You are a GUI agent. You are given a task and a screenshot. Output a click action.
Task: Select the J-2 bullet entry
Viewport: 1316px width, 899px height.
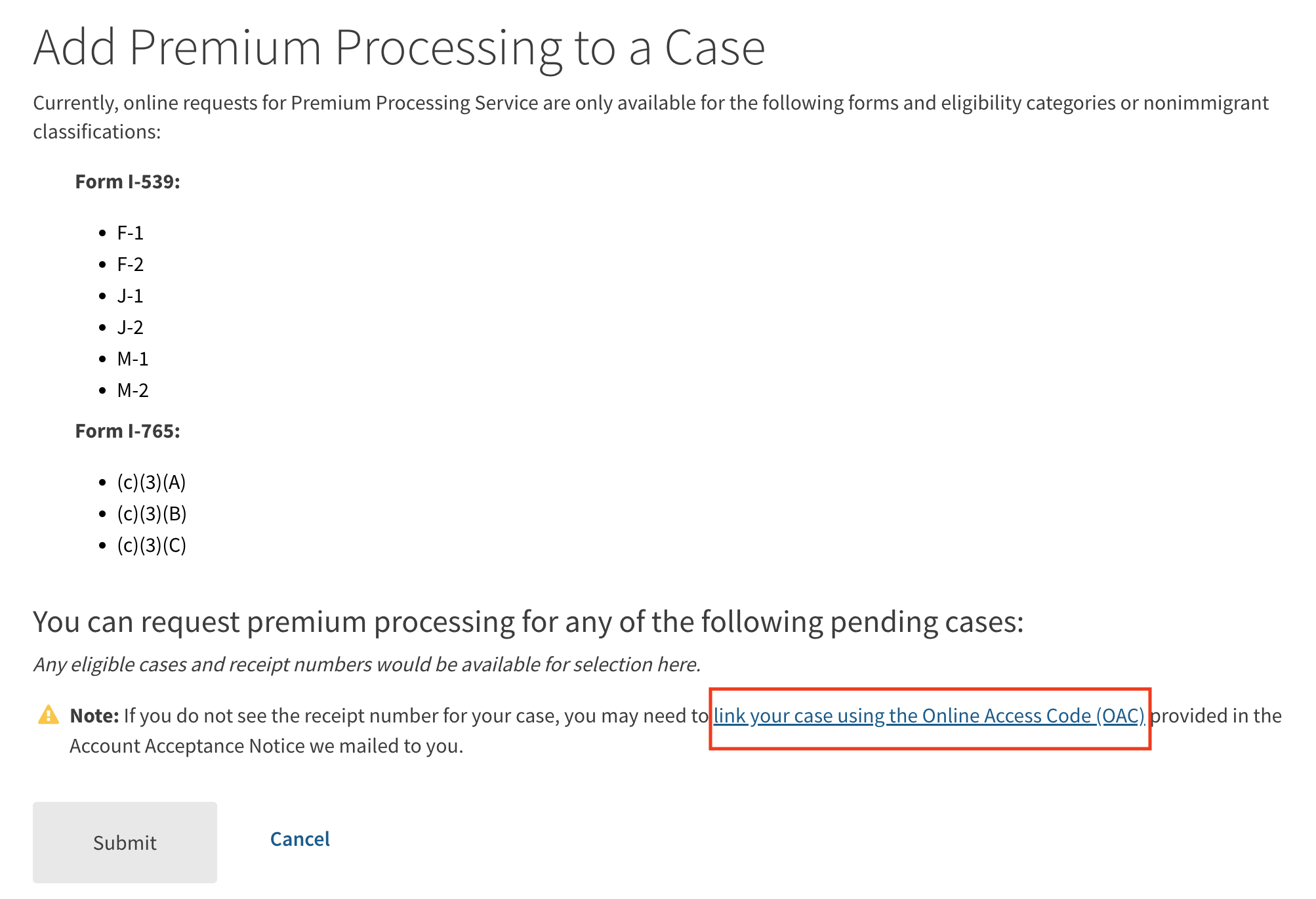click(x=130, y=327)
